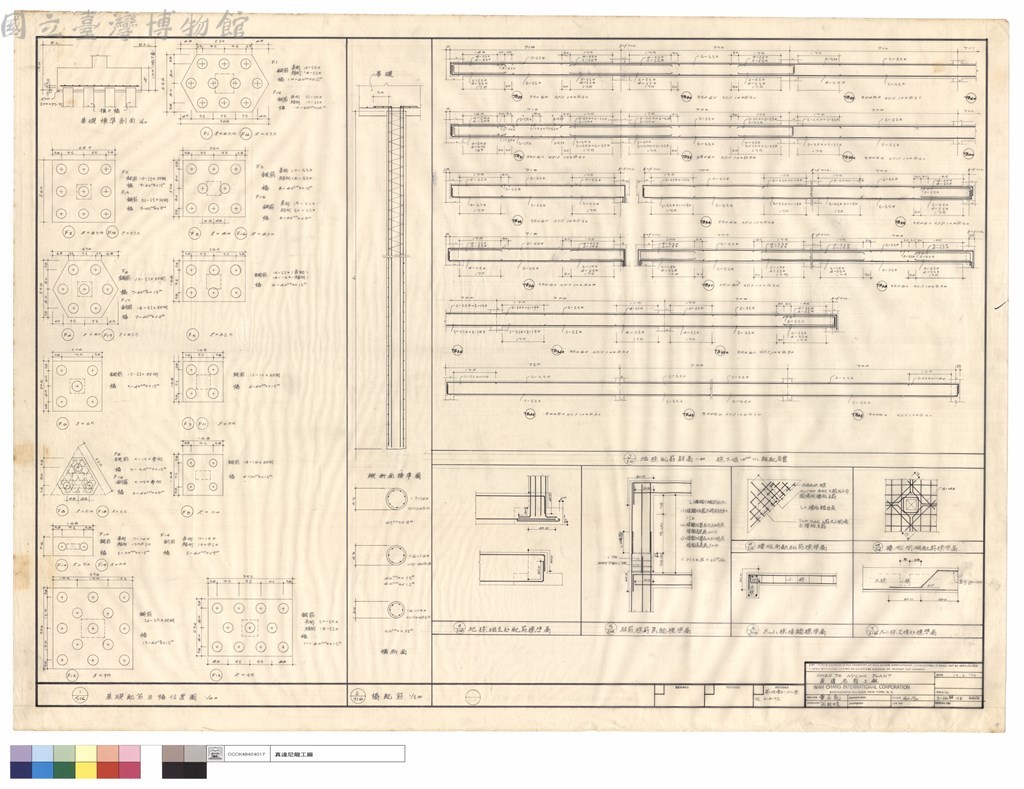Click the square opening reinforcement detail drawing
Image resolution: width=1024 pixels, height=789 pixels.
pyautogui.click(x=910, y=506)
